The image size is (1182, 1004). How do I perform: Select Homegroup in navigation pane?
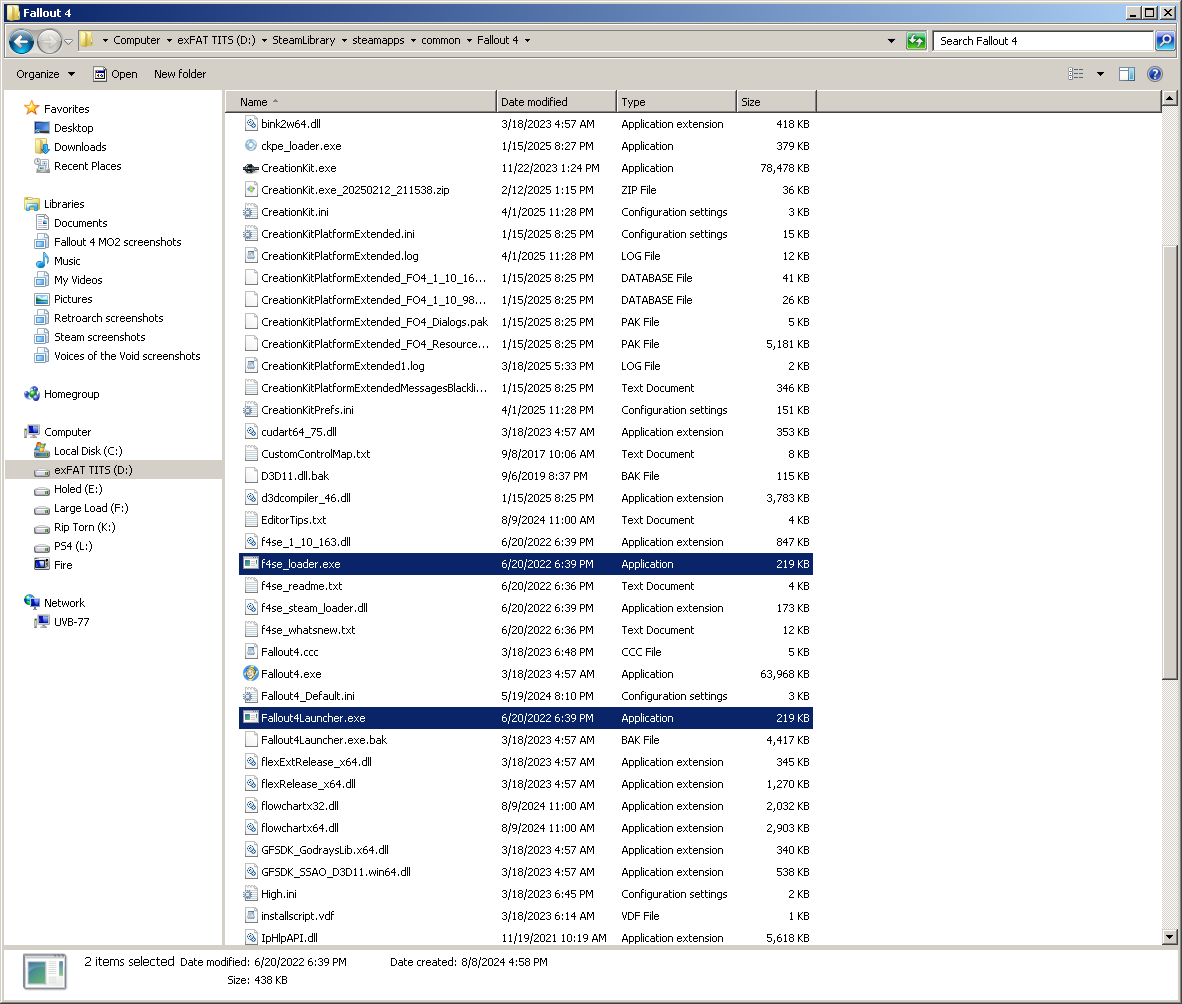[72, 394]
